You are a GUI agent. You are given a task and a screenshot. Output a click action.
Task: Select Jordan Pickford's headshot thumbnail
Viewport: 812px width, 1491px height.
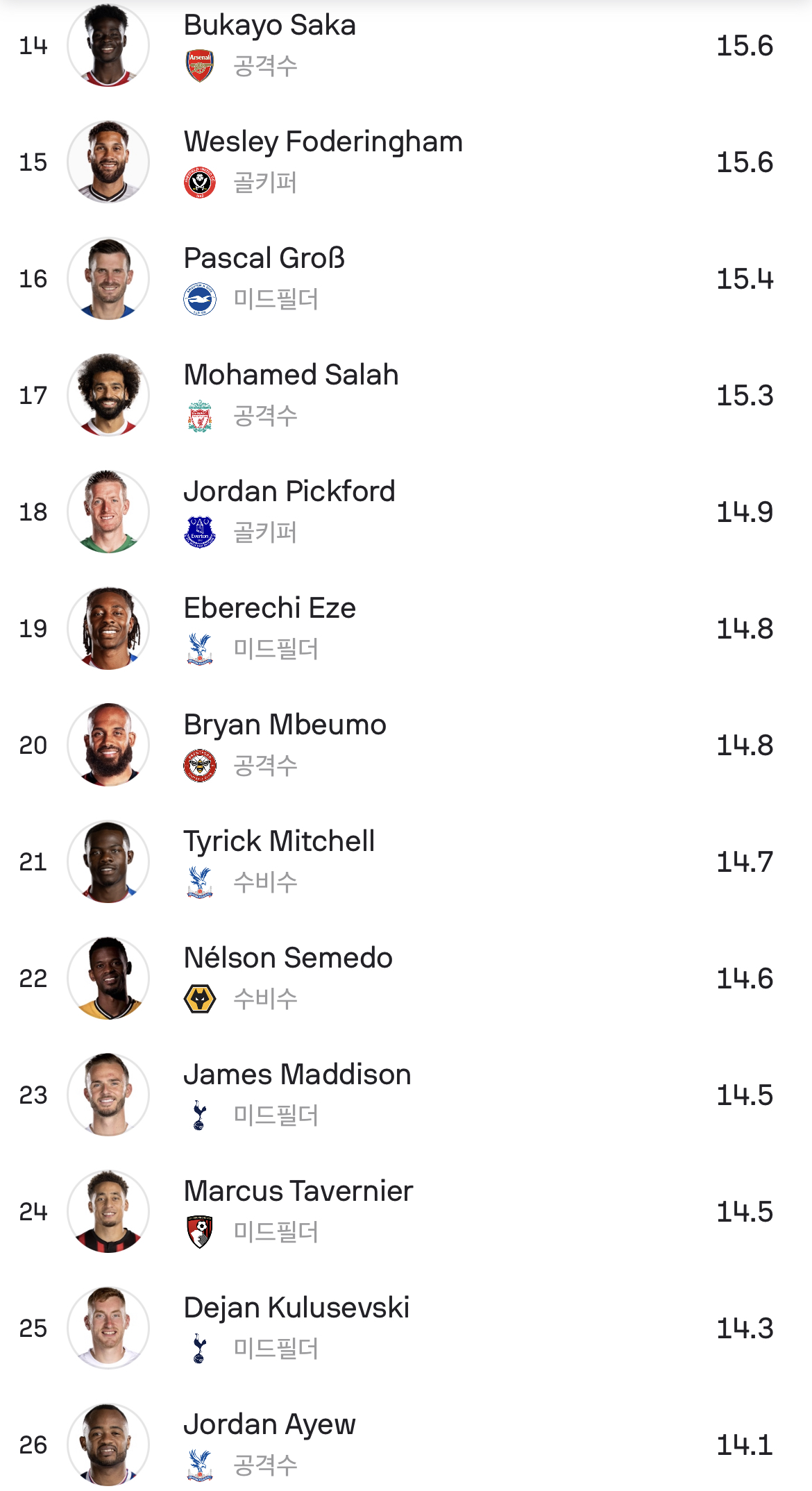click(x=108, y=512)
